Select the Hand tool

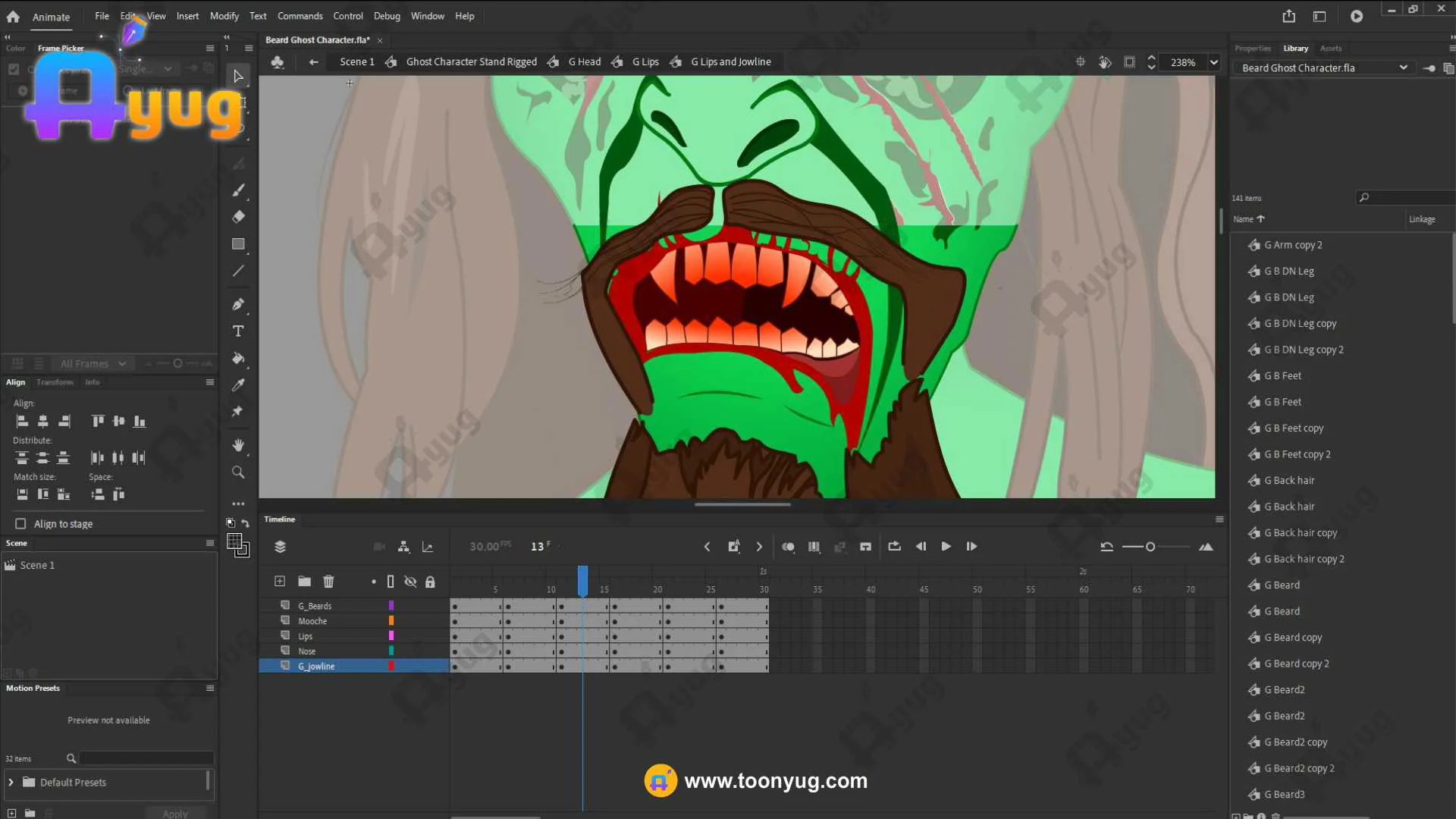(238, 445)
